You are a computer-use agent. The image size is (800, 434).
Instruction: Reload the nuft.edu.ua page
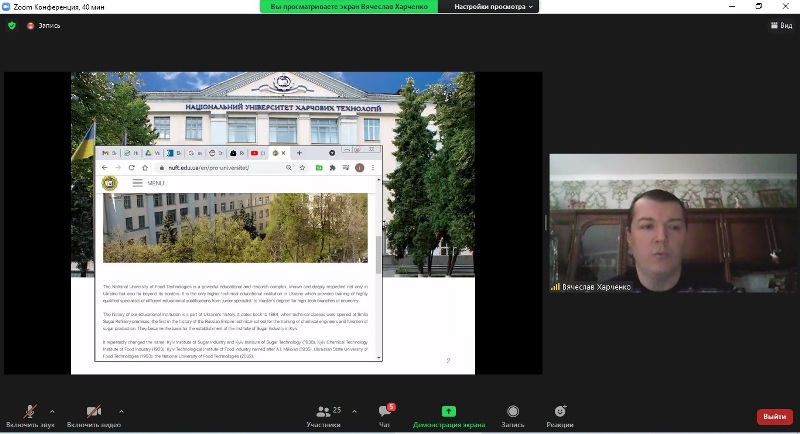(x=131, y=168)
